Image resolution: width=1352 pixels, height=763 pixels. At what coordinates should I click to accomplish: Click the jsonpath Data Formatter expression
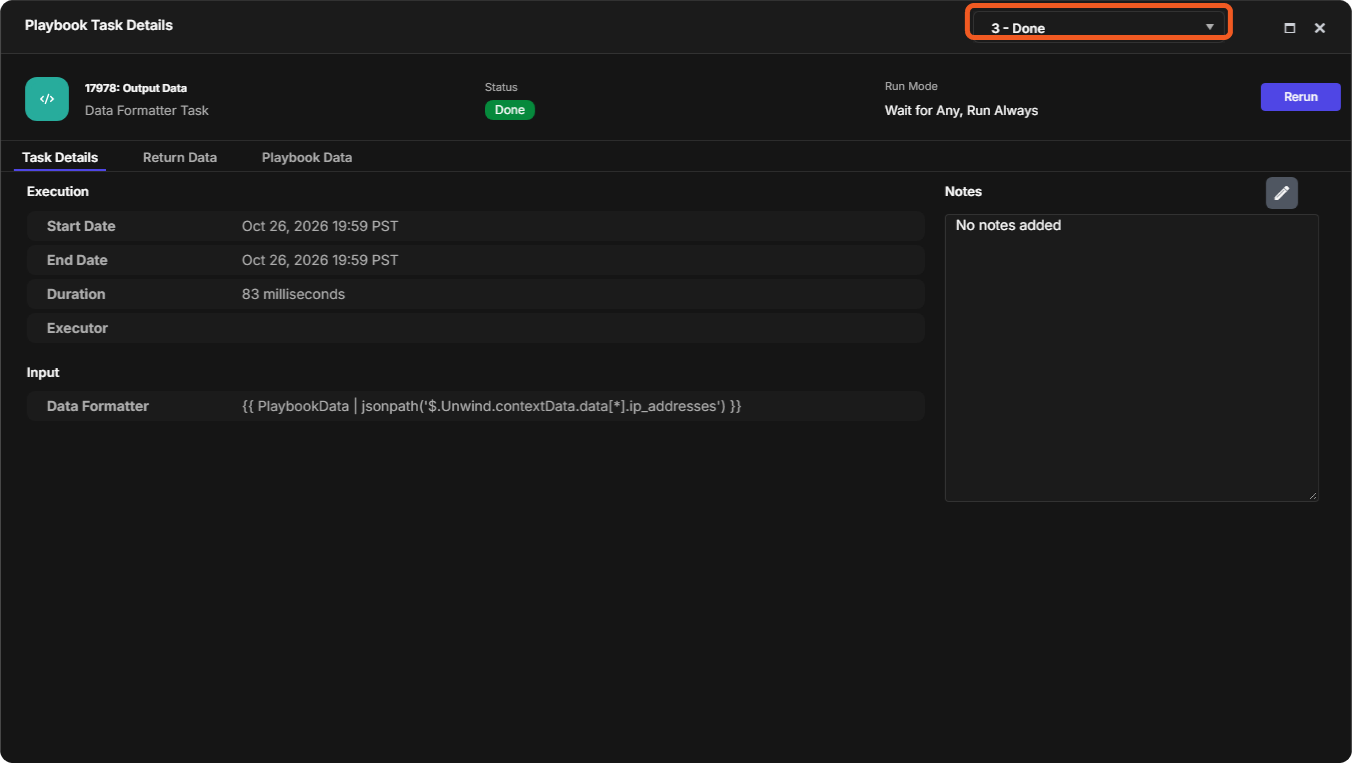491,406
